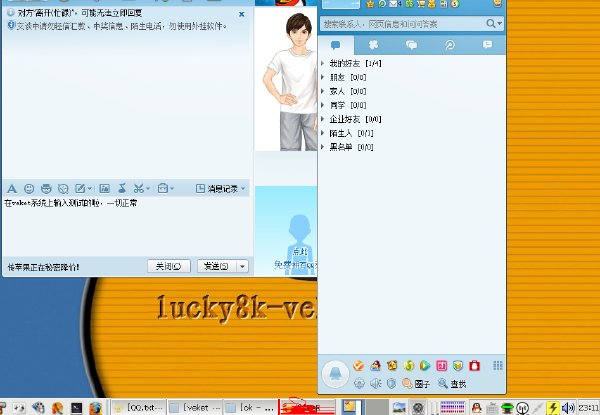The height and width of the screenshot is (415, 600).
Task: Open the green swirl browser icon
Action: coord(409,366)
